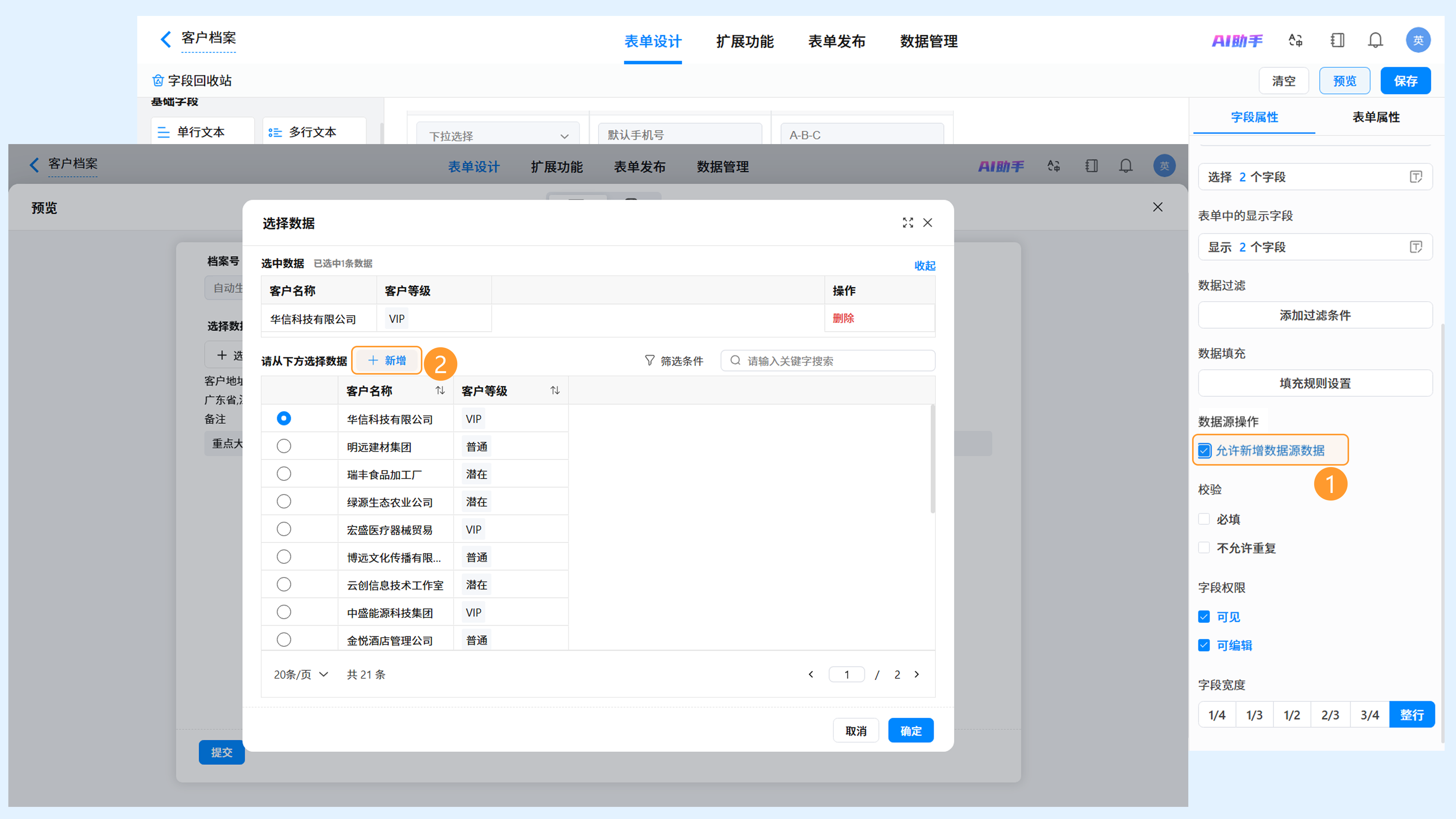Open 字段回收站 recycle bin
Image resolution: width=1456 pixels, height=819 pixels.
(x=191, y=80)
